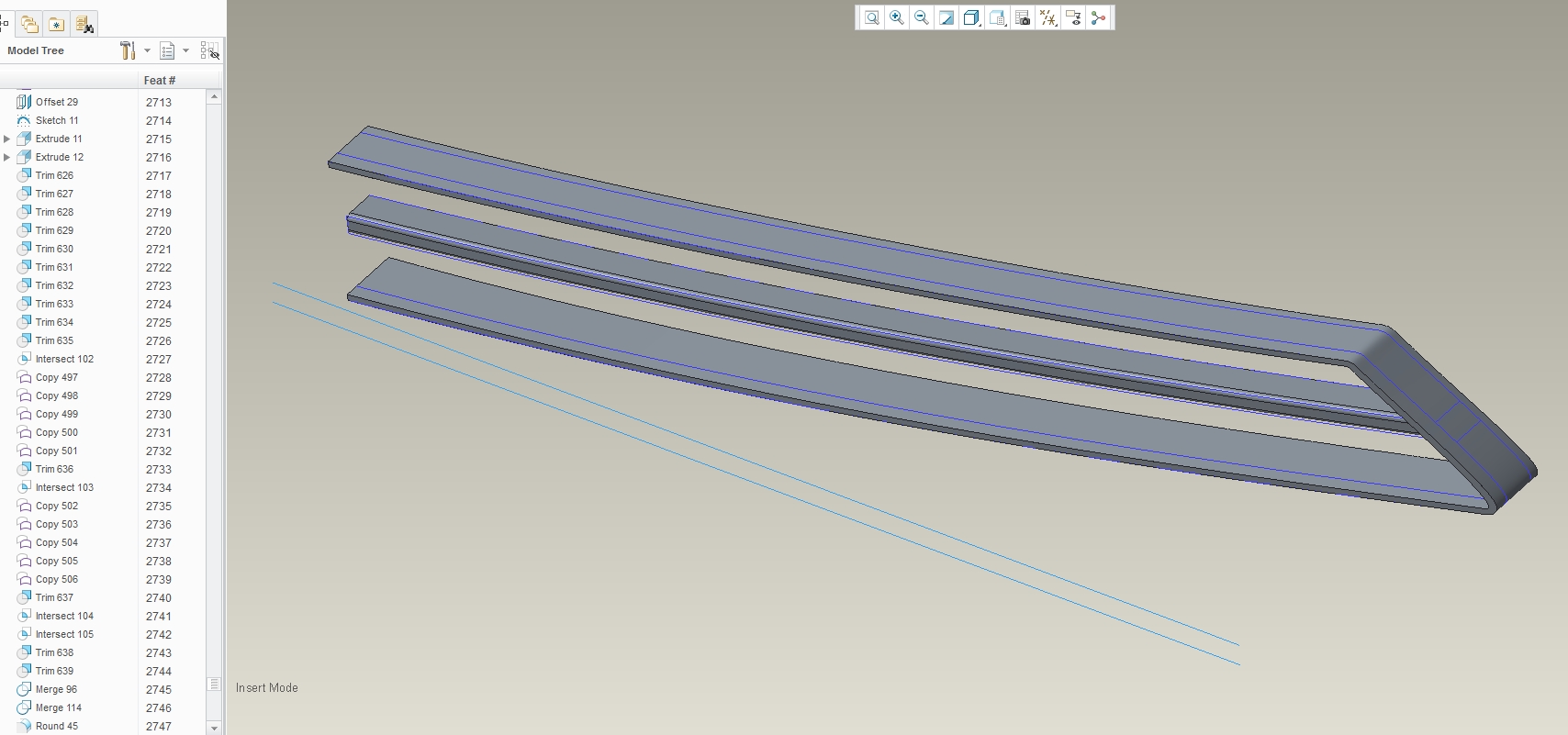Screen dimensions: 1568x735
Task: Select Trim 638 in the tree
Action: pyautogui.click(x=54, y=652)
